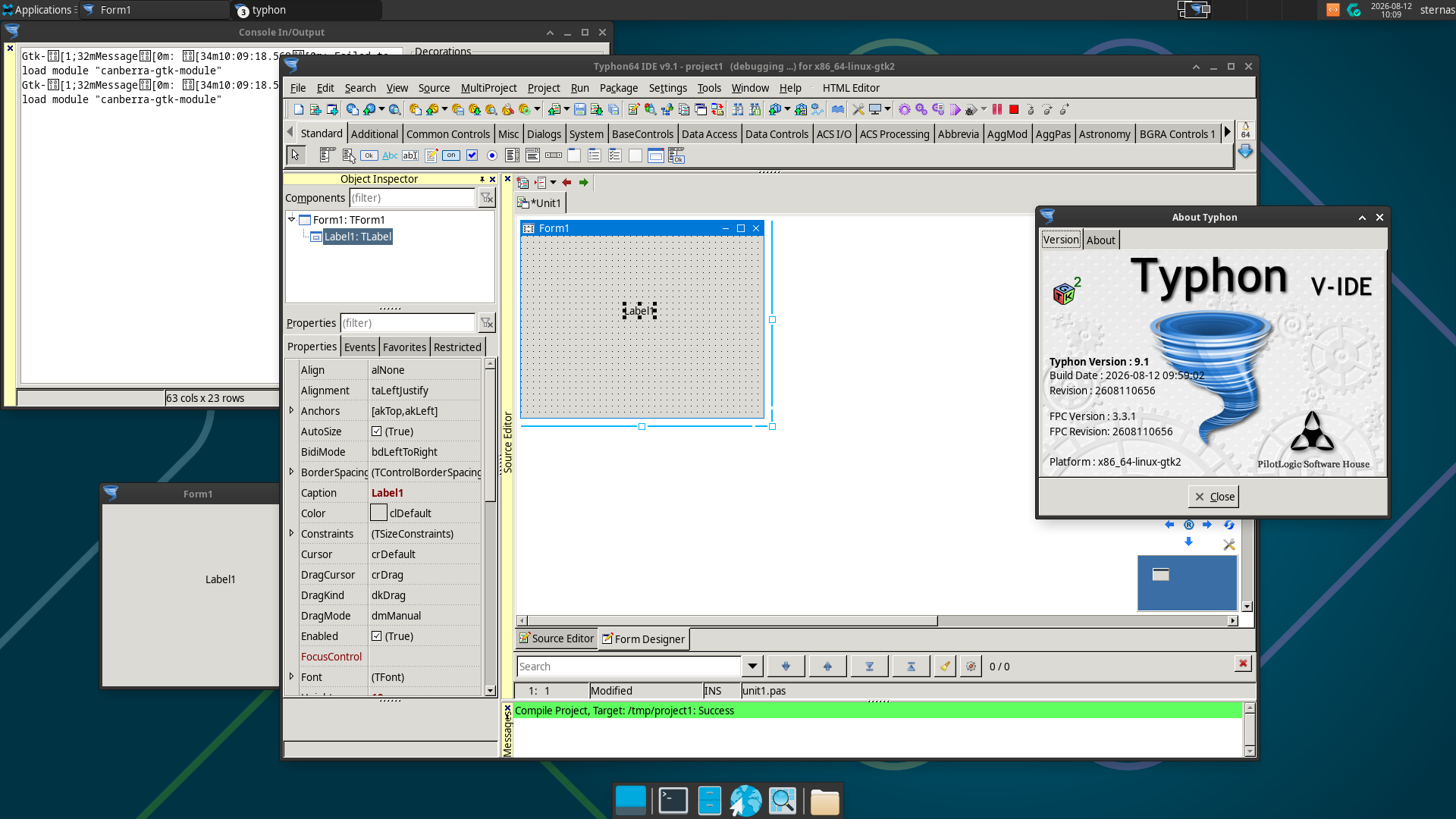
Task: Open dropdown arrow beside the monitor icon
Action: point(887,110)
